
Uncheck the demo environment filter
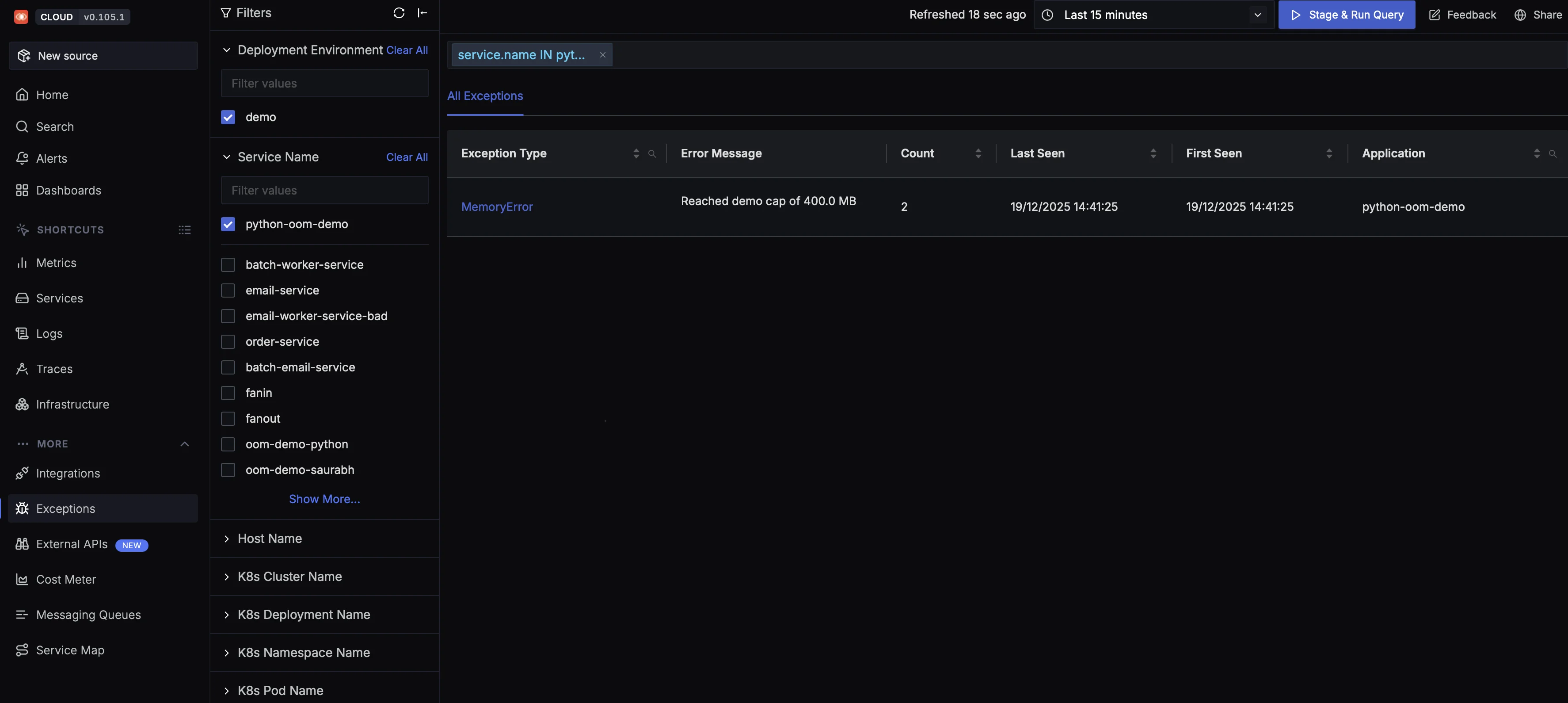pos(228,117)
